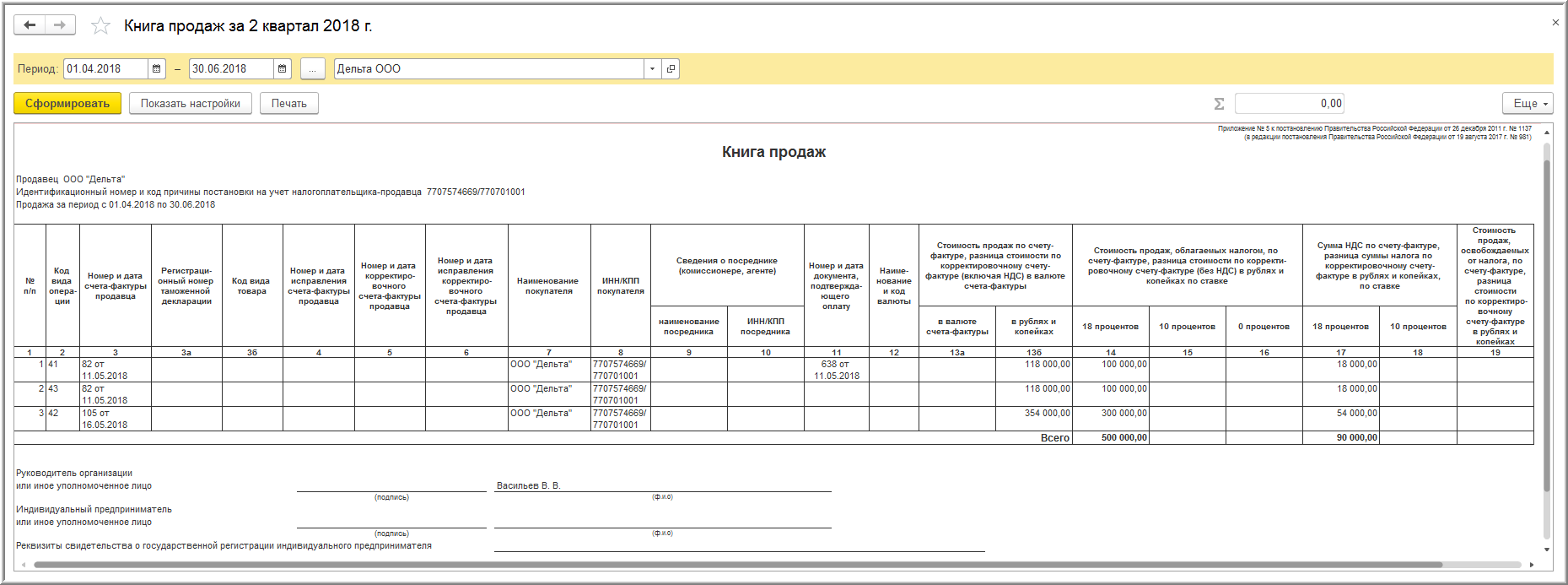
Task: Open the Дельта ООО organization card
Action: [671, 69]
